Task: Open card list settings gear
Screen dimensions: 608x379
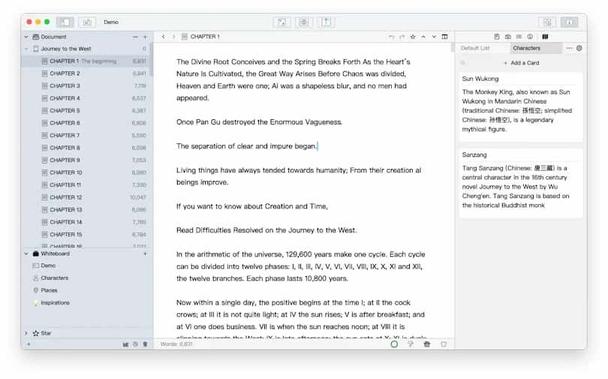Action: tap(579, 48)
